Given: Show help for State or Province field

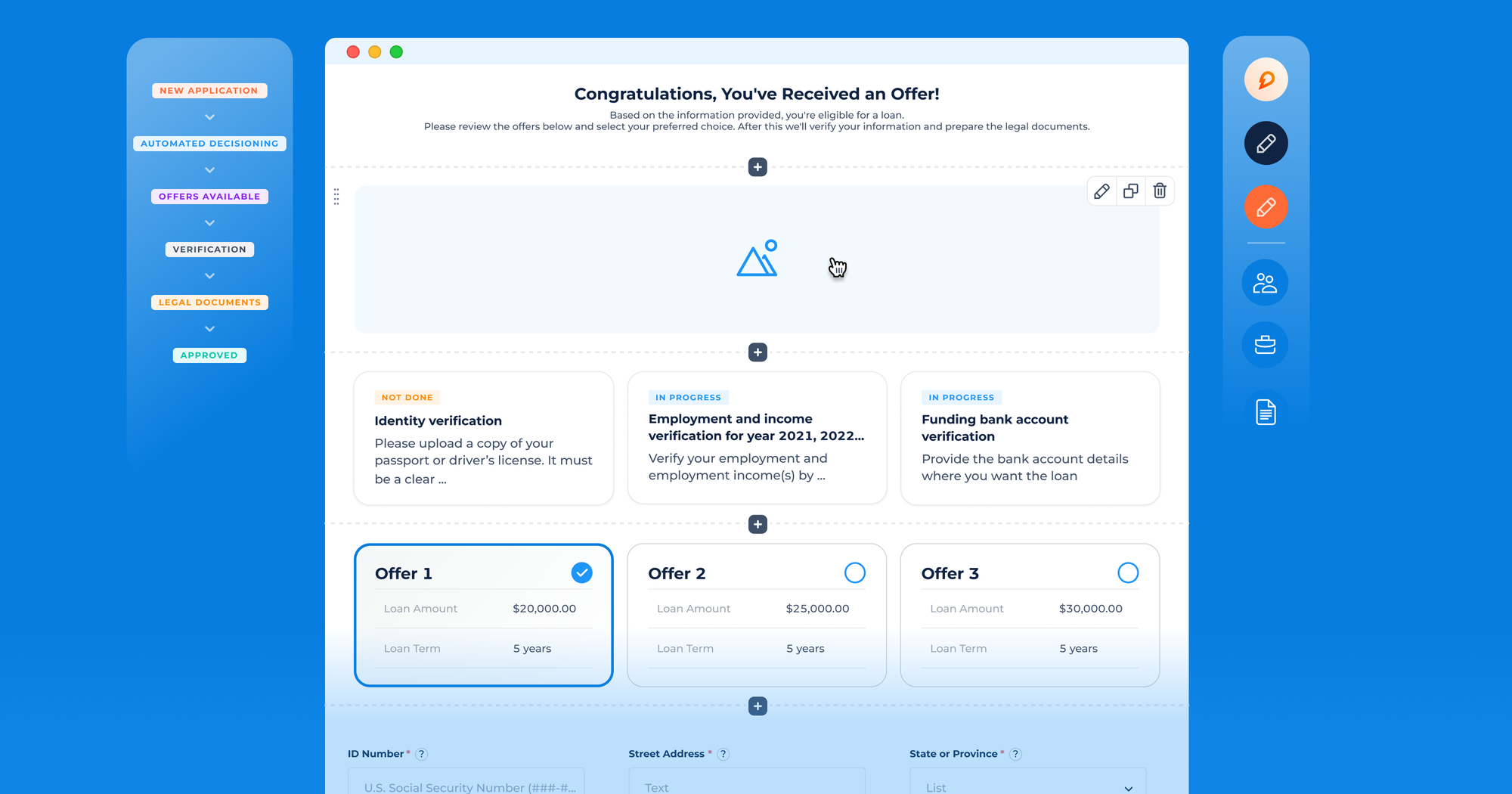Looking at the screenshot, I should (x=1015, y=754).
